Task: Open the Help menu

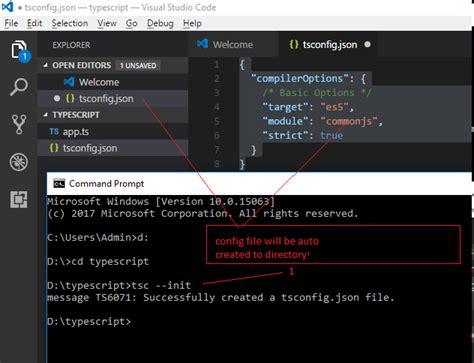Action: tap(192, 23)
